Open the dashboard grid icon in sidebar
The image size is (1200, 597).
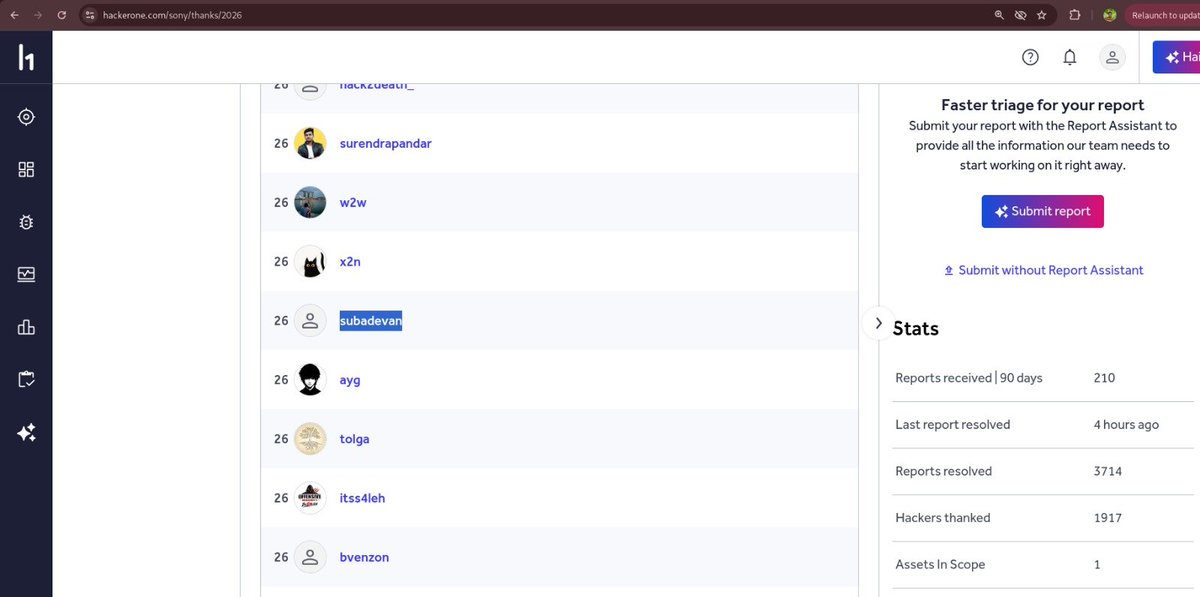26,170
